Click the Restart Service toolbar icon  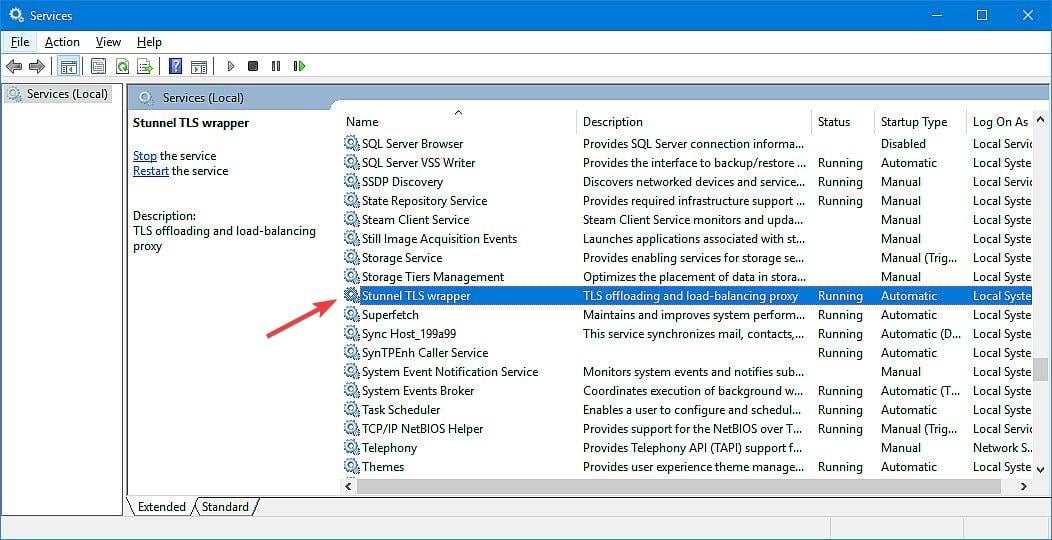click(x=299, y=66)
